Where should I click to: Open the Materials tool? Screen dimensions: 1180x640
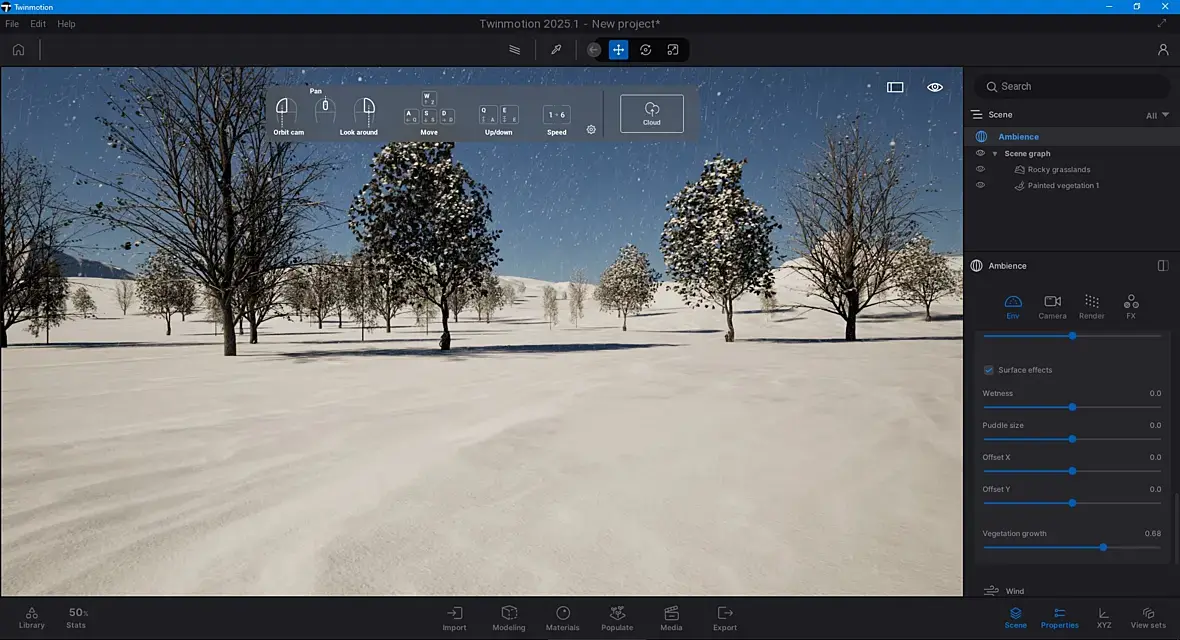pyautogui.click(x=562, y=618)
